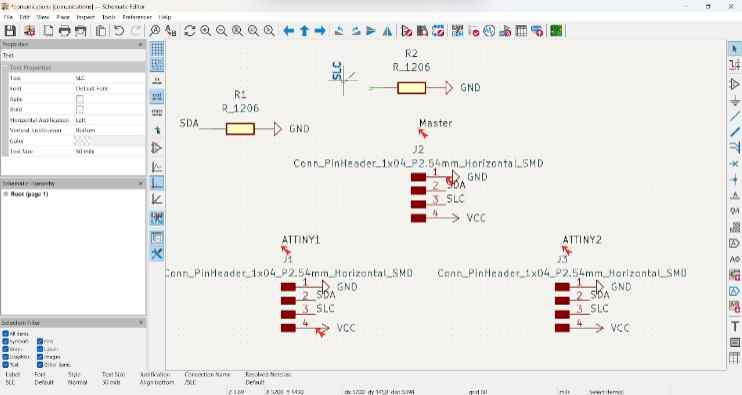
Task: Close the Schematic Hierarchy panel
Action: point(140,183)
